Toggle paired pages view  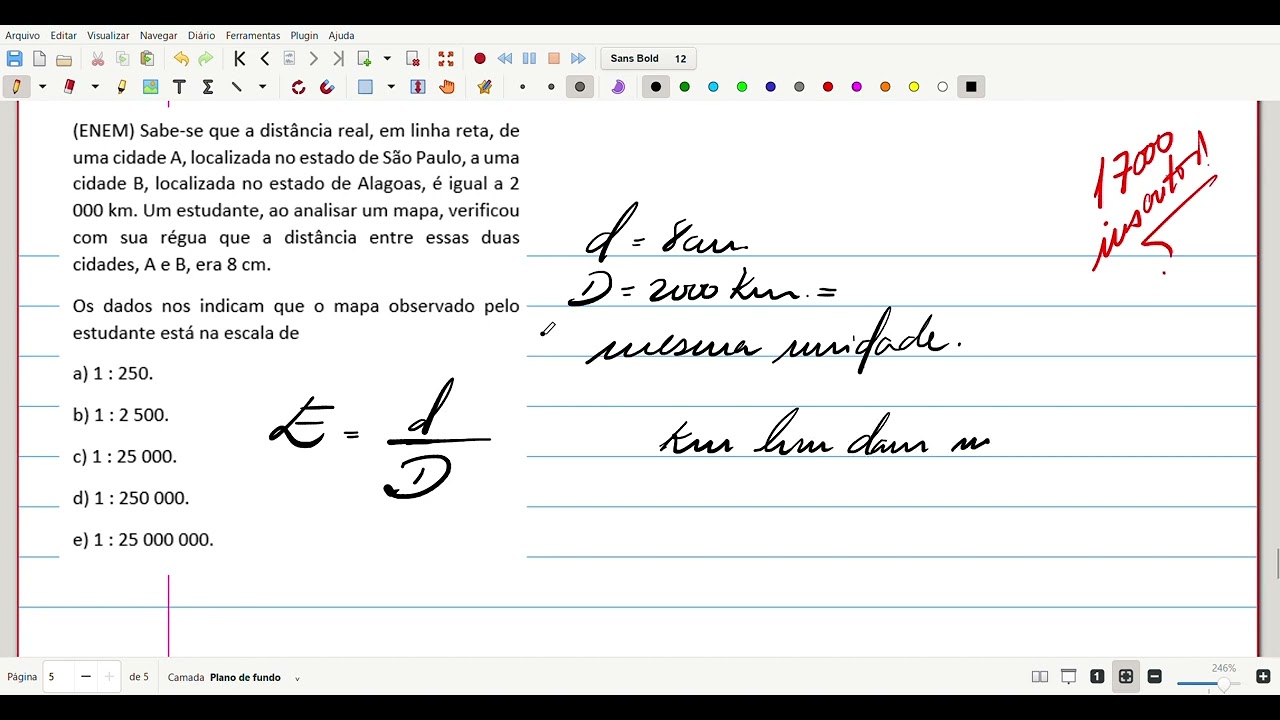[x=1040, y=677]
